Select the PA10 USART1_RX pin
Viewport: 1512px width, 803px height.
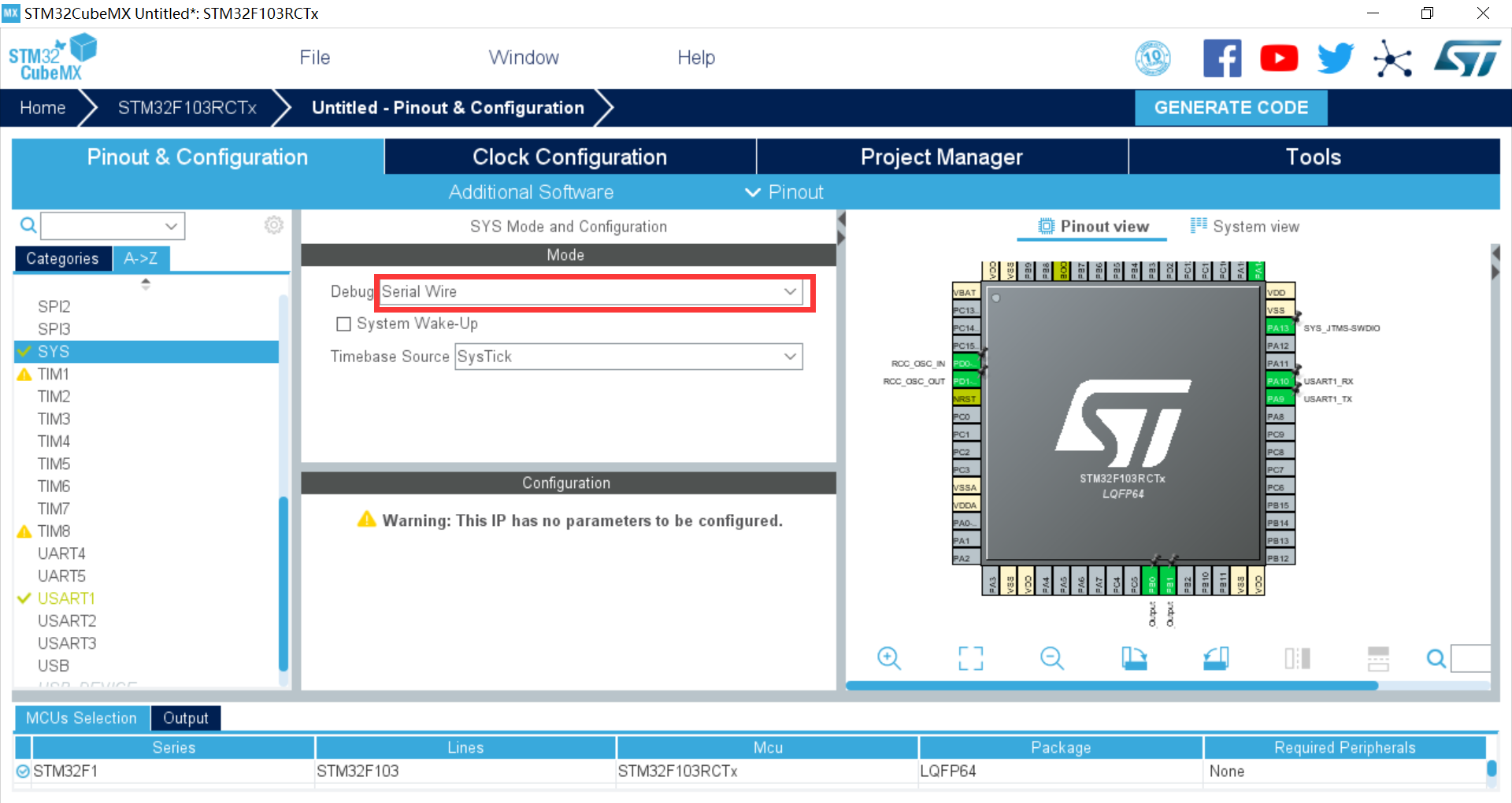[x=1278, y=381]
